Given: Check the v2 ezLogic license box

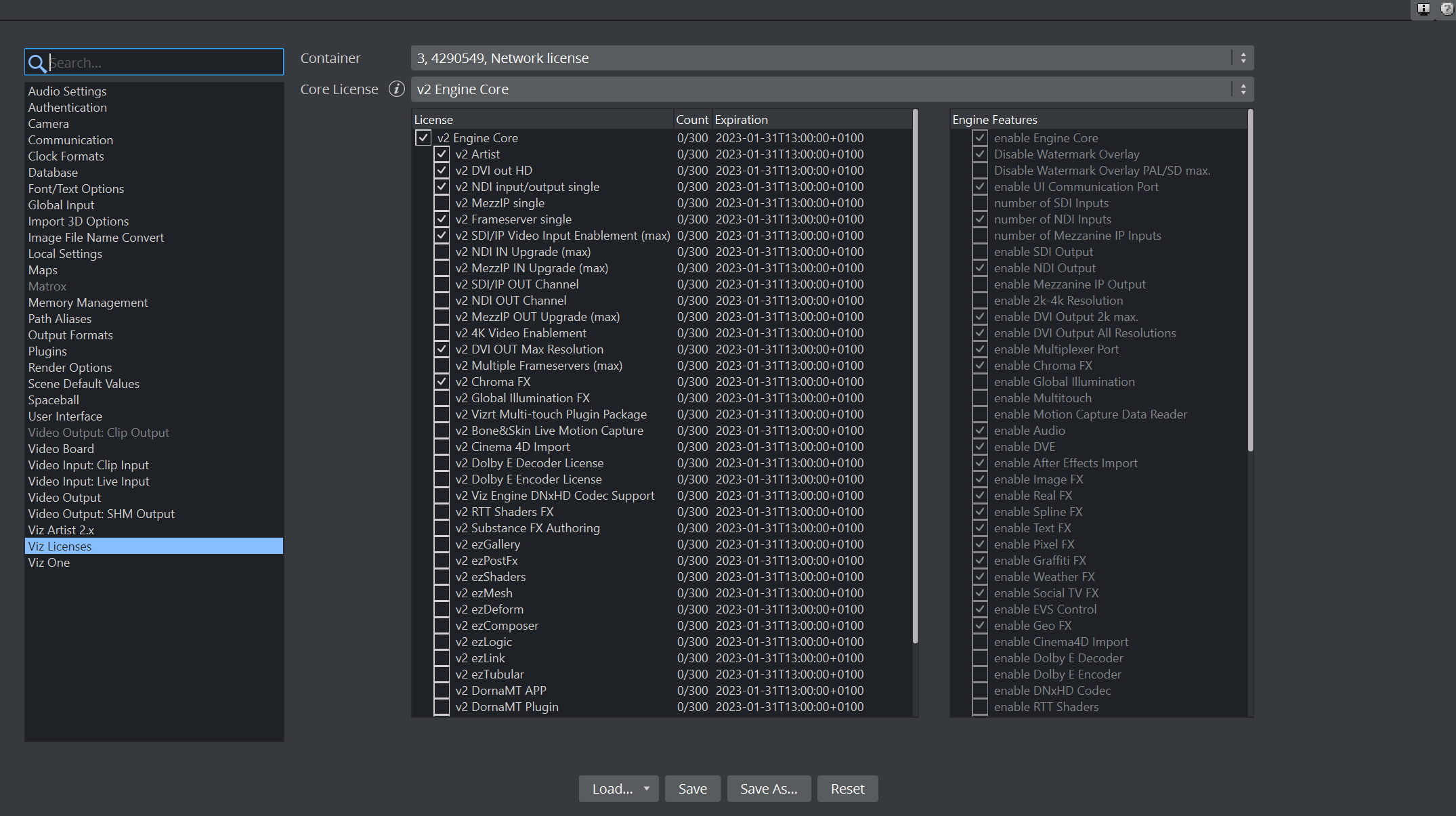Looking at the screenshot, I should pyautogui.click(x=442, y=642).
